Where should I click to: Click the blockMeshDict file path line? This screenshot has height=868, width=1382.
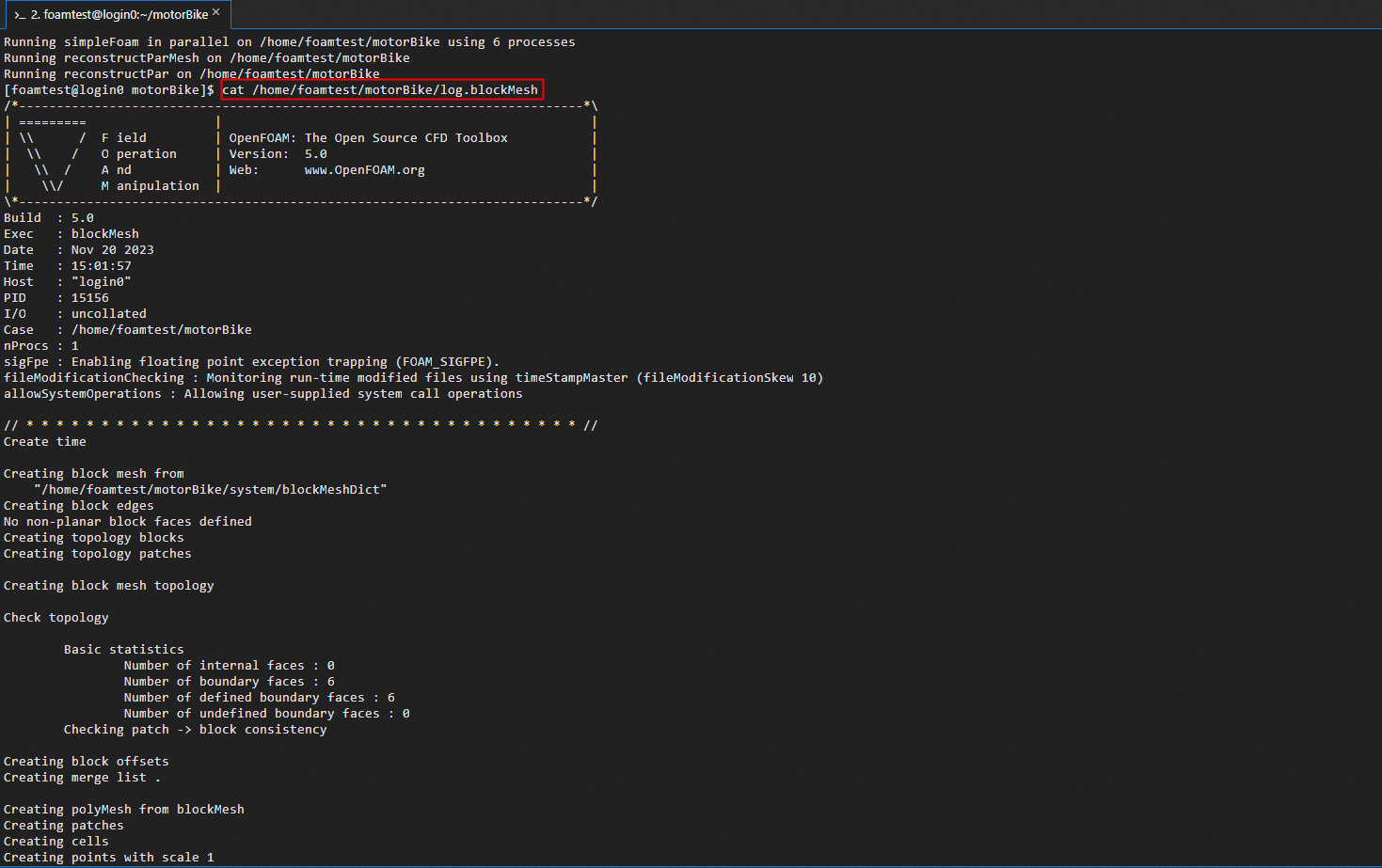(211, 490)
